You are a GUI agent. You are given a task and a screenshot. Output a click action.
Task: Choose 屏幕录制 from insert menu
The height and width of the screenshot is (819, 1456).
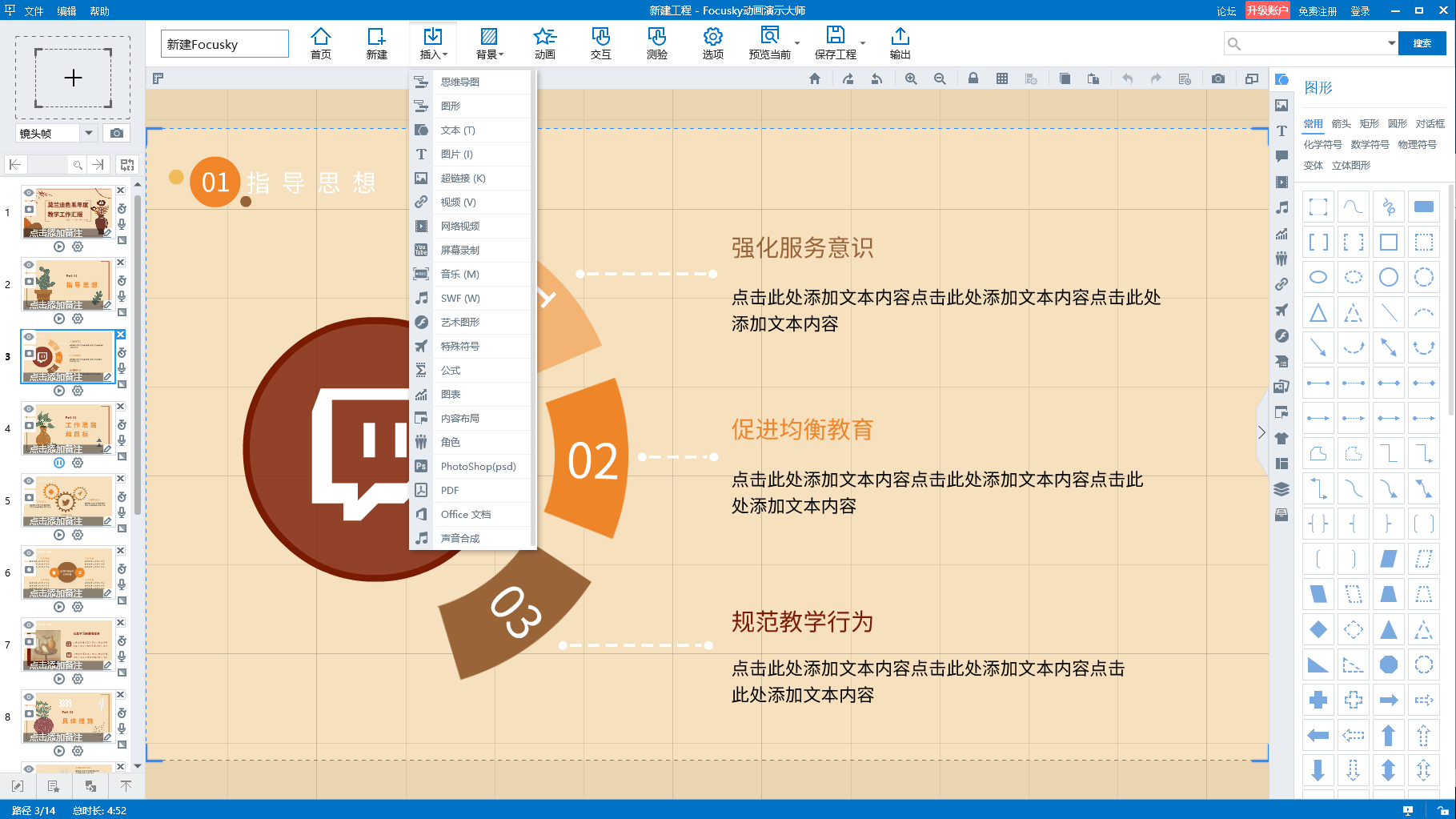[471, 250]
